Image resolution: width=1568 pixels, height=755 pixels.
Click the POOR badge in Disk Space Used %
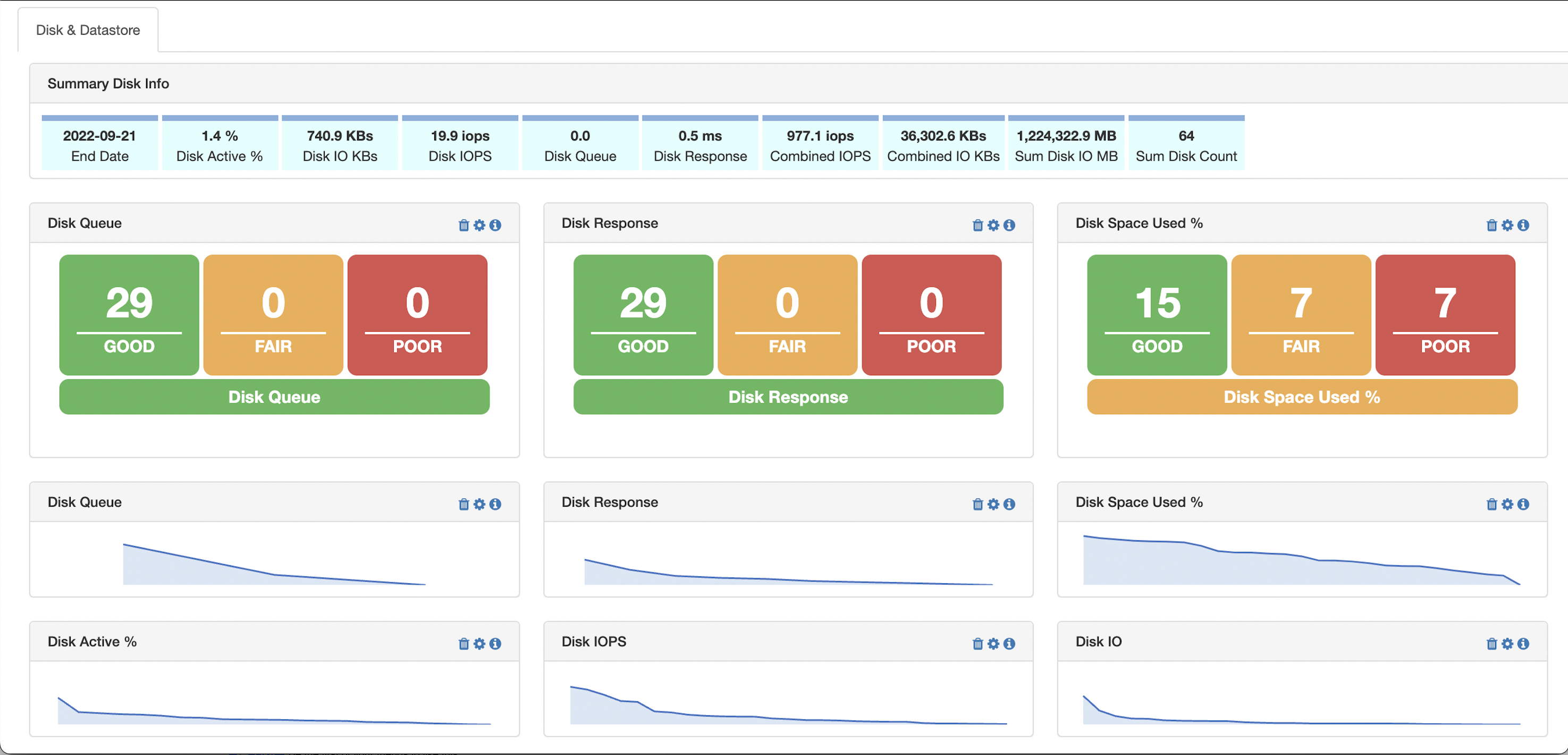click(1445, 314)
